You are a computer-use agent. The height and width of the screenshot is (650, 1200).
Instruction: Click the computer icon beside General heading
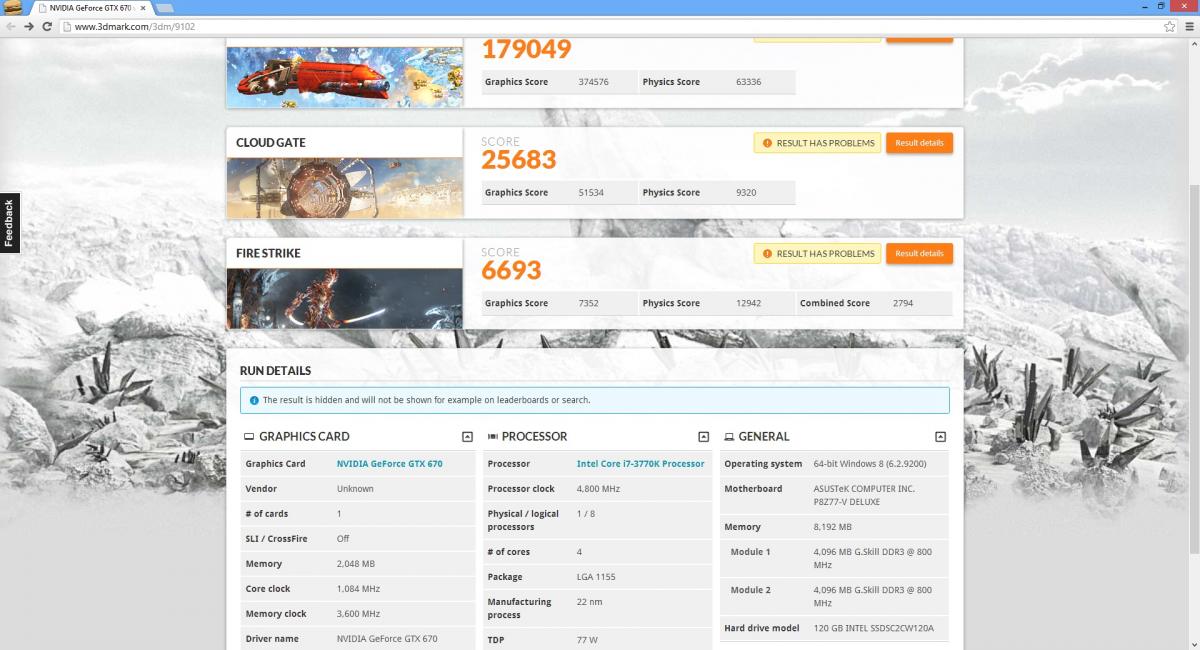tap(729, 437)
